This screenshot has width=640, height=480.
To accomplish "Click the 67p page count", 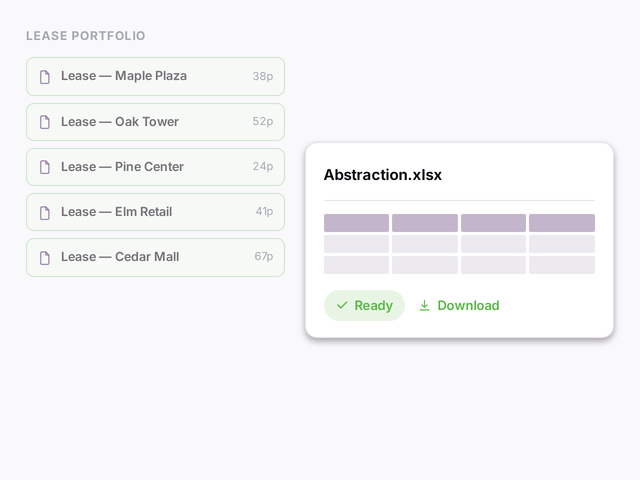I will coord(264,256).
